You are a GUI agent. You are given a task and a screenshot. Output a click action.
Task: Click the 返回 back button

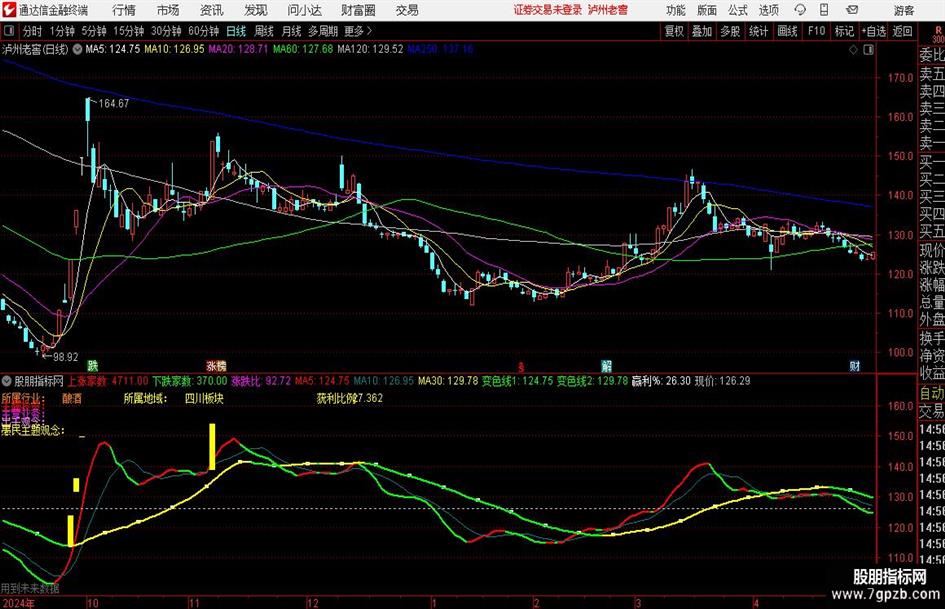[902, 31]
